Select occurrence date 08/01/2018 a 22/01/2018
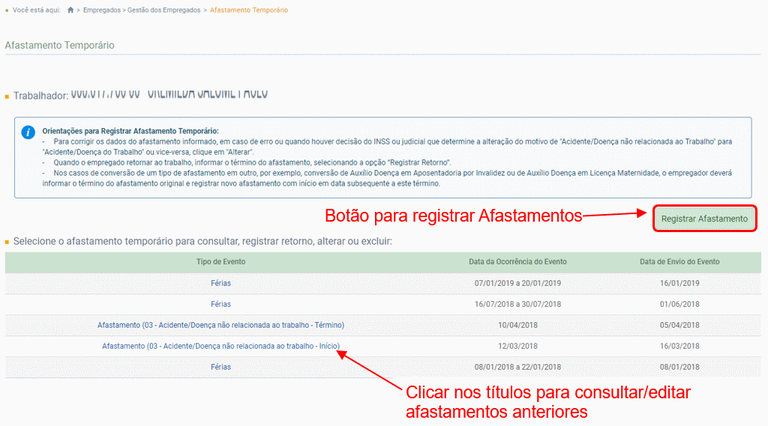This screenshot has height=426, width=768. (x=518, y=367)
